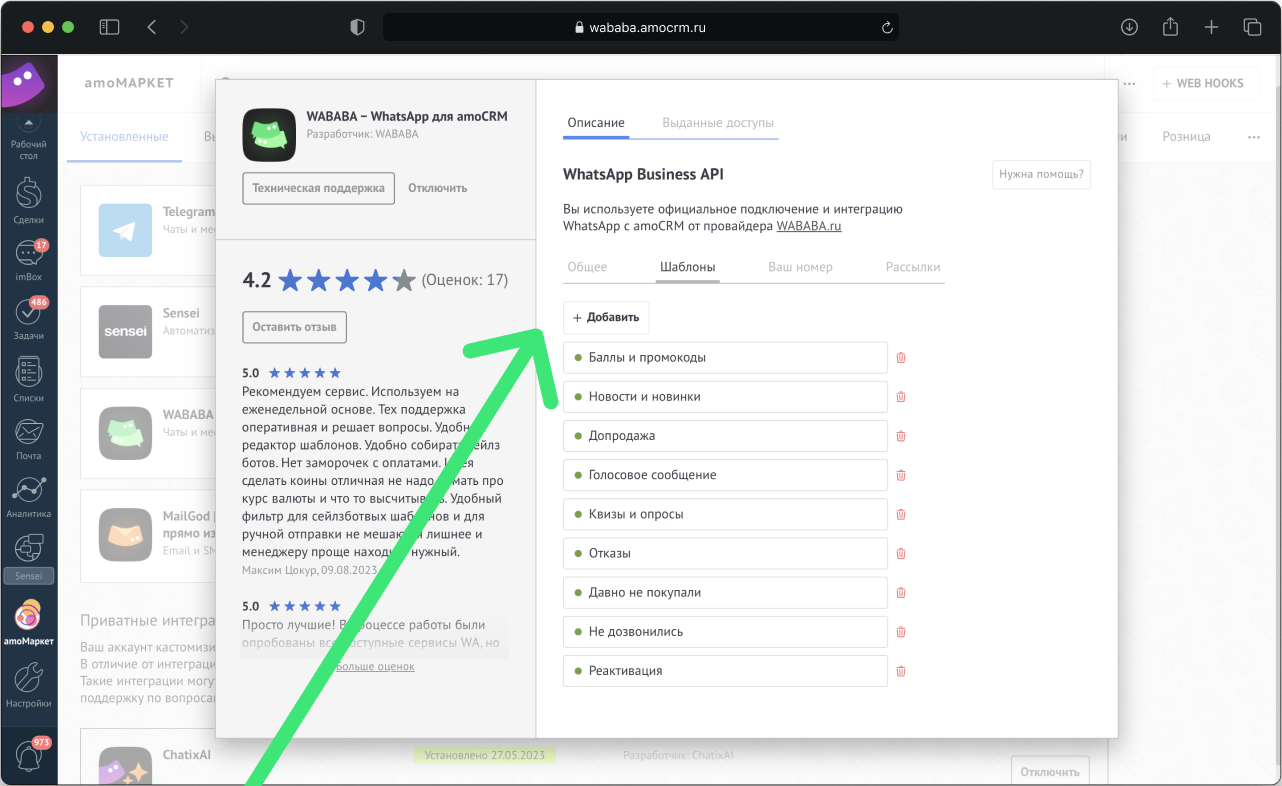Screen dimensions: 1282x786
Task: Open amoМаркет in sidebar
Action: pos(28,622)
